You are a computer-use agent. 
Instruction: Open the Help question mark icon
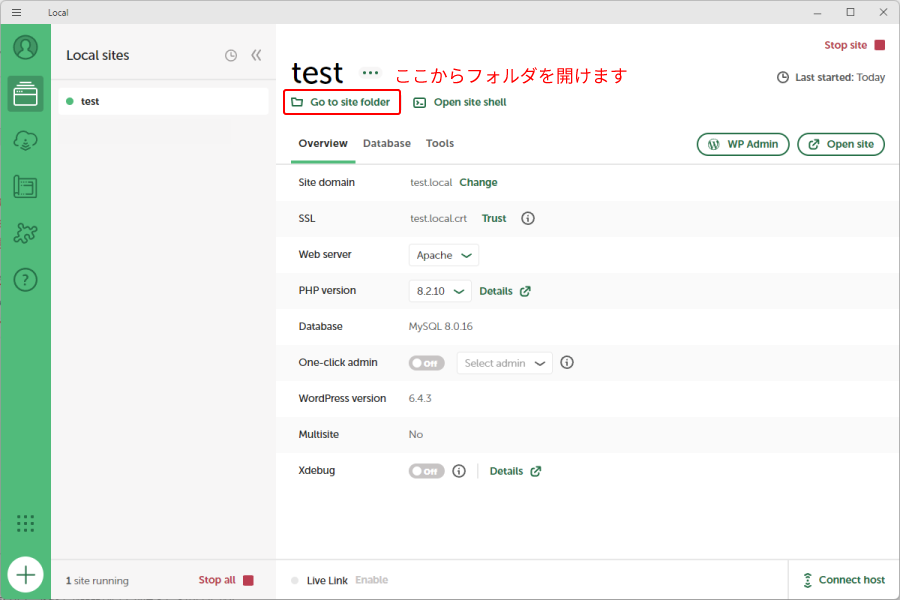click(x=26, y=280)
